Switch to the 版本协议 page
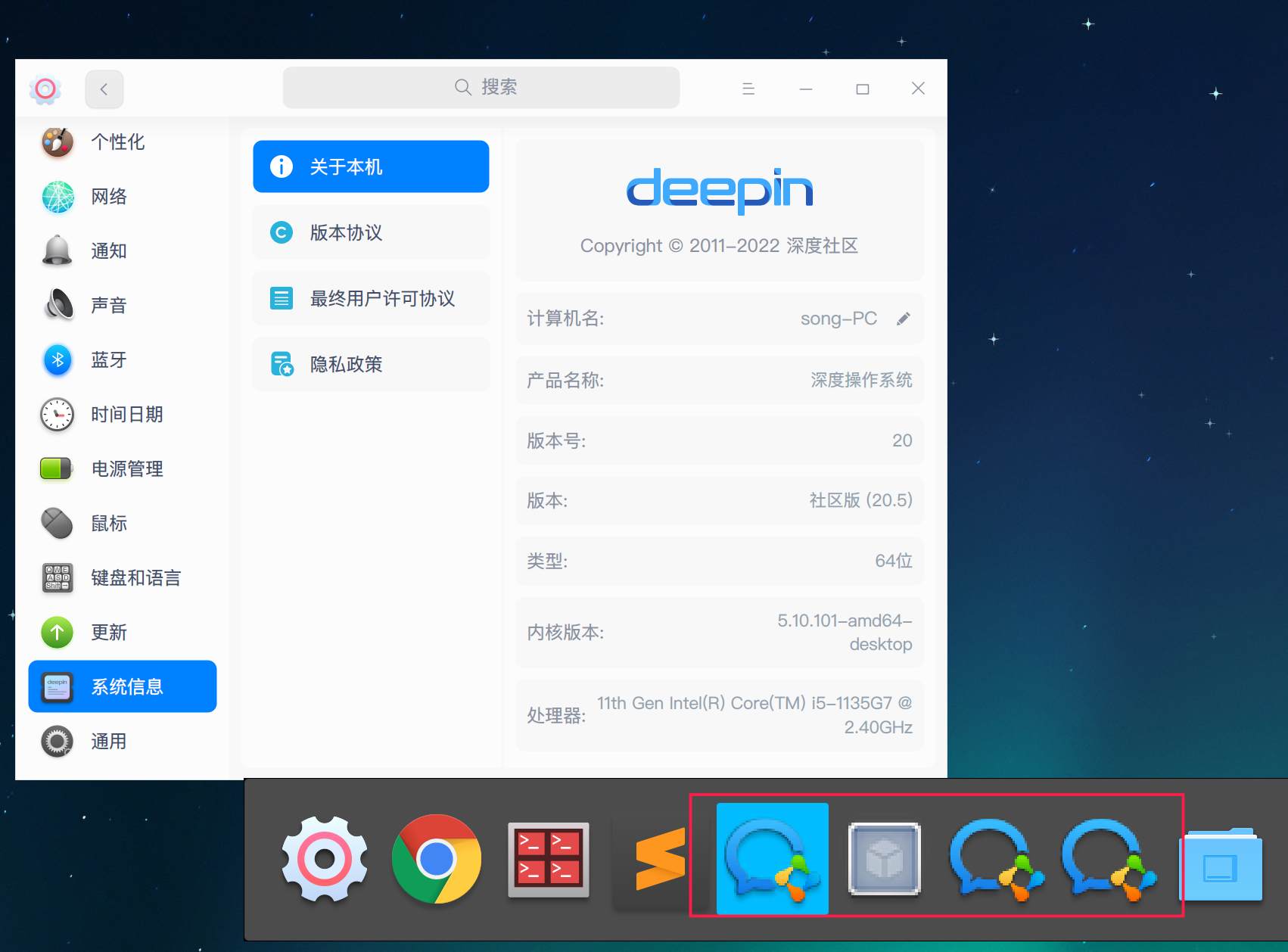This screenshot has height=952, width=1288. [x=371, y=232]
